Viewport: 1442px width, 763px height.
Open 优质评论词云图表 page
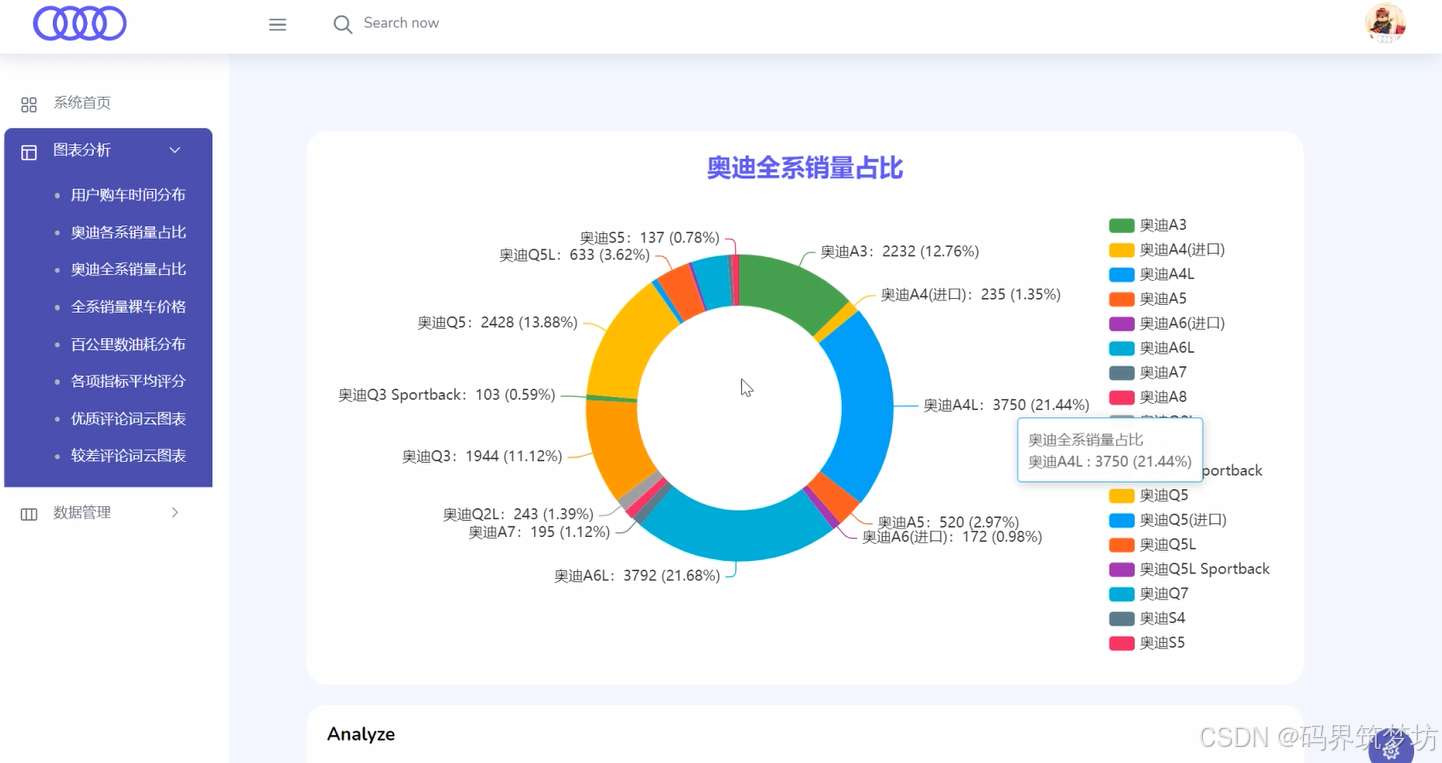point(128,419)
